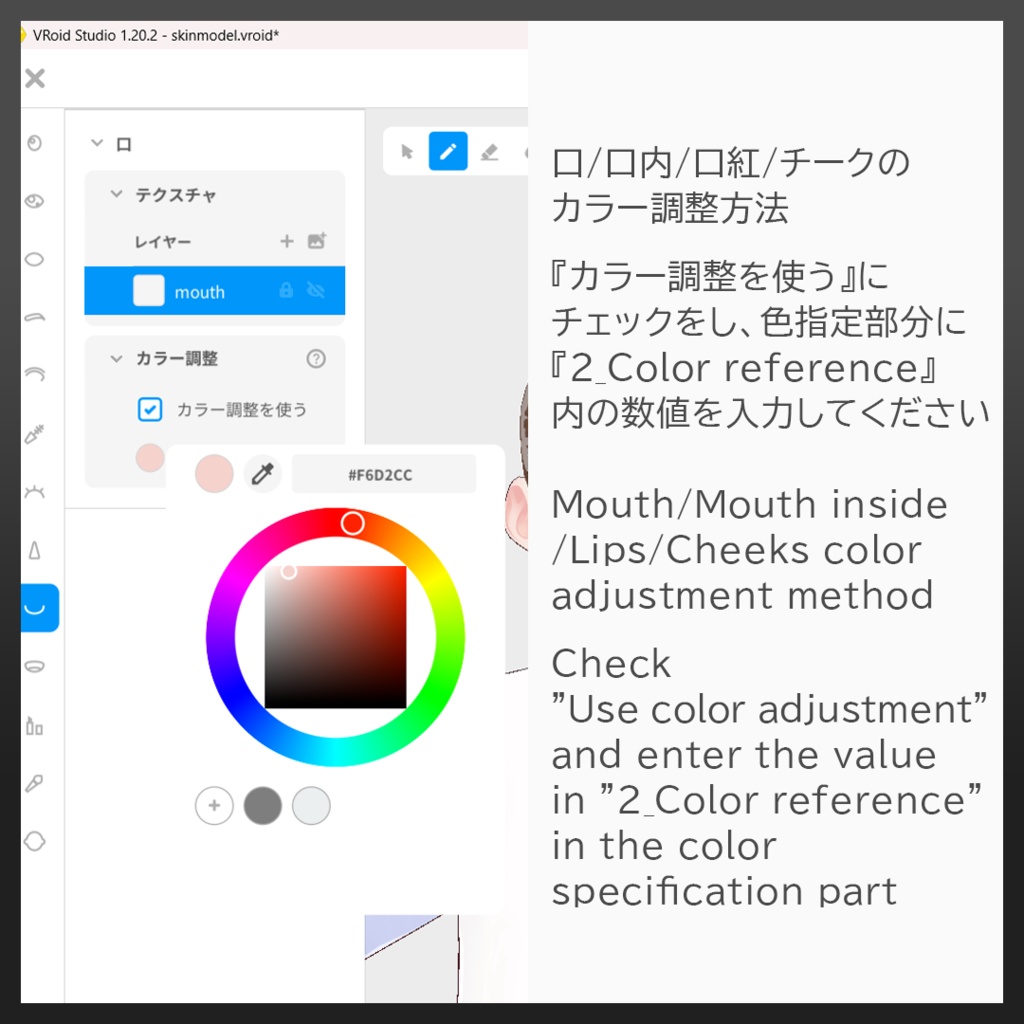
Task: Collapse the テクスチャ section
Action: pyautogui.click(x=116, y=194)
